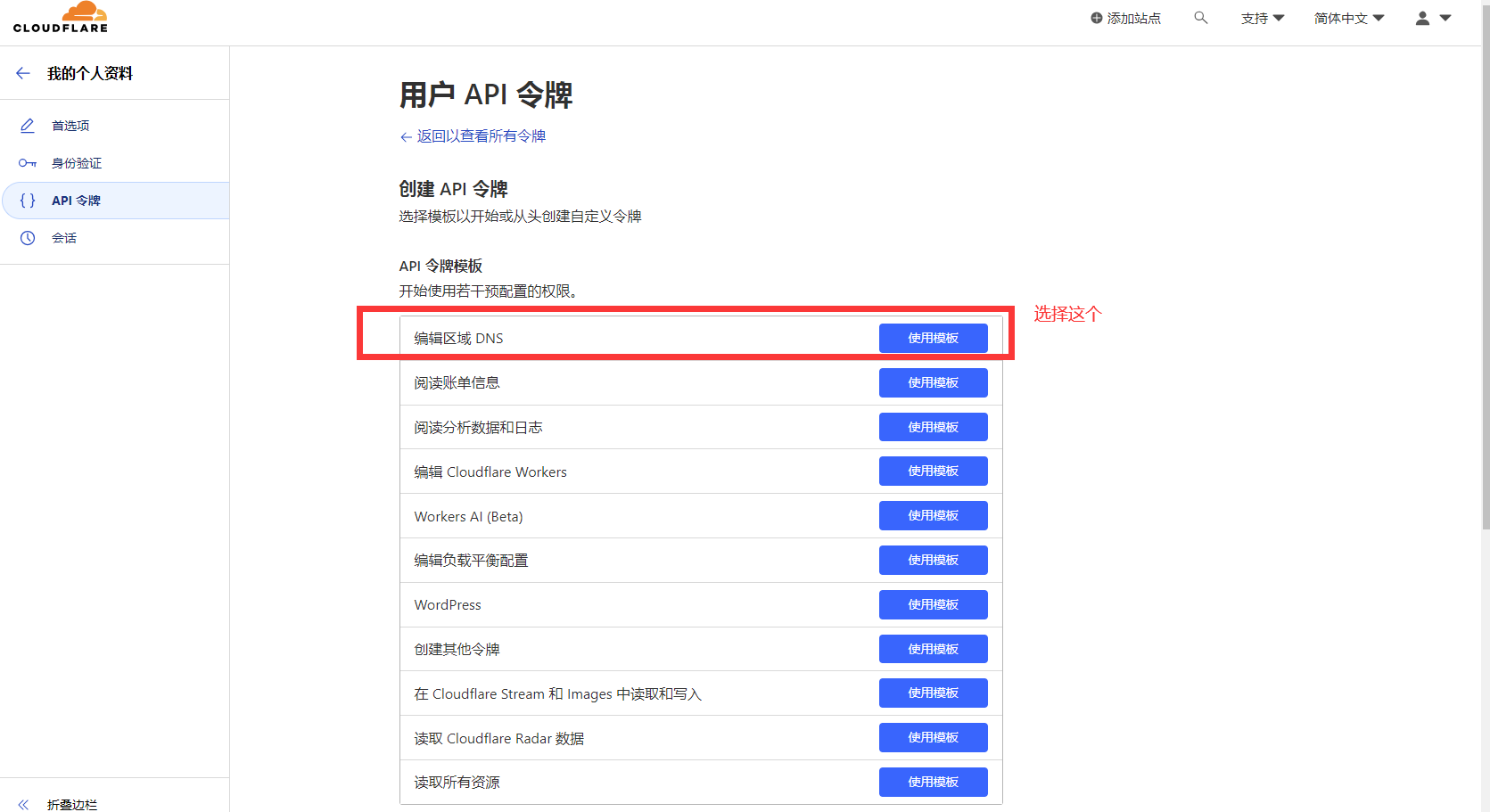Click the 身份验证 key icon
Viewport: 1490px width, 812px height.
coord(28,163)
